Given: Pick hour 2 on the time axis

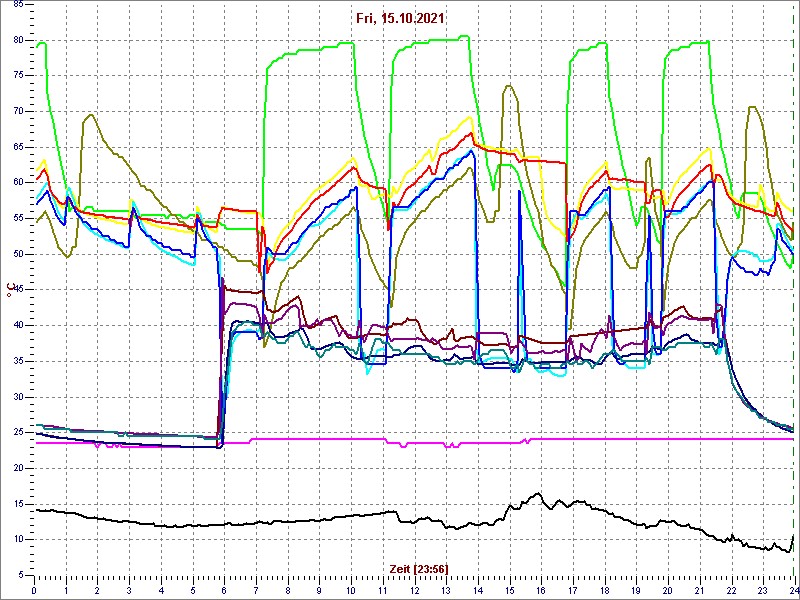Looking at the screenshot, I should point(97,590).
